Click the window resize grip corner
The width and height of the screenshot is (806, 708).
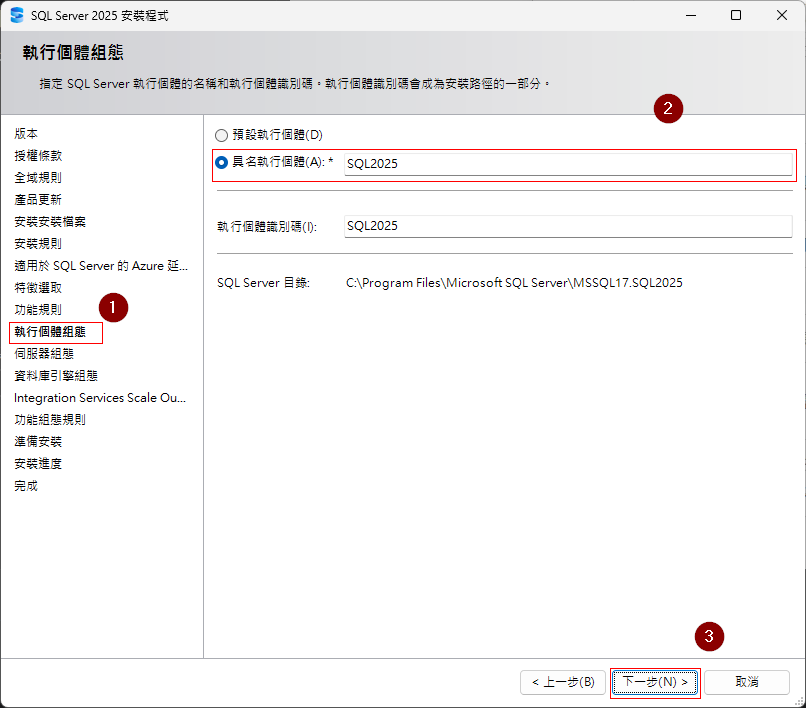click(800, 702)
